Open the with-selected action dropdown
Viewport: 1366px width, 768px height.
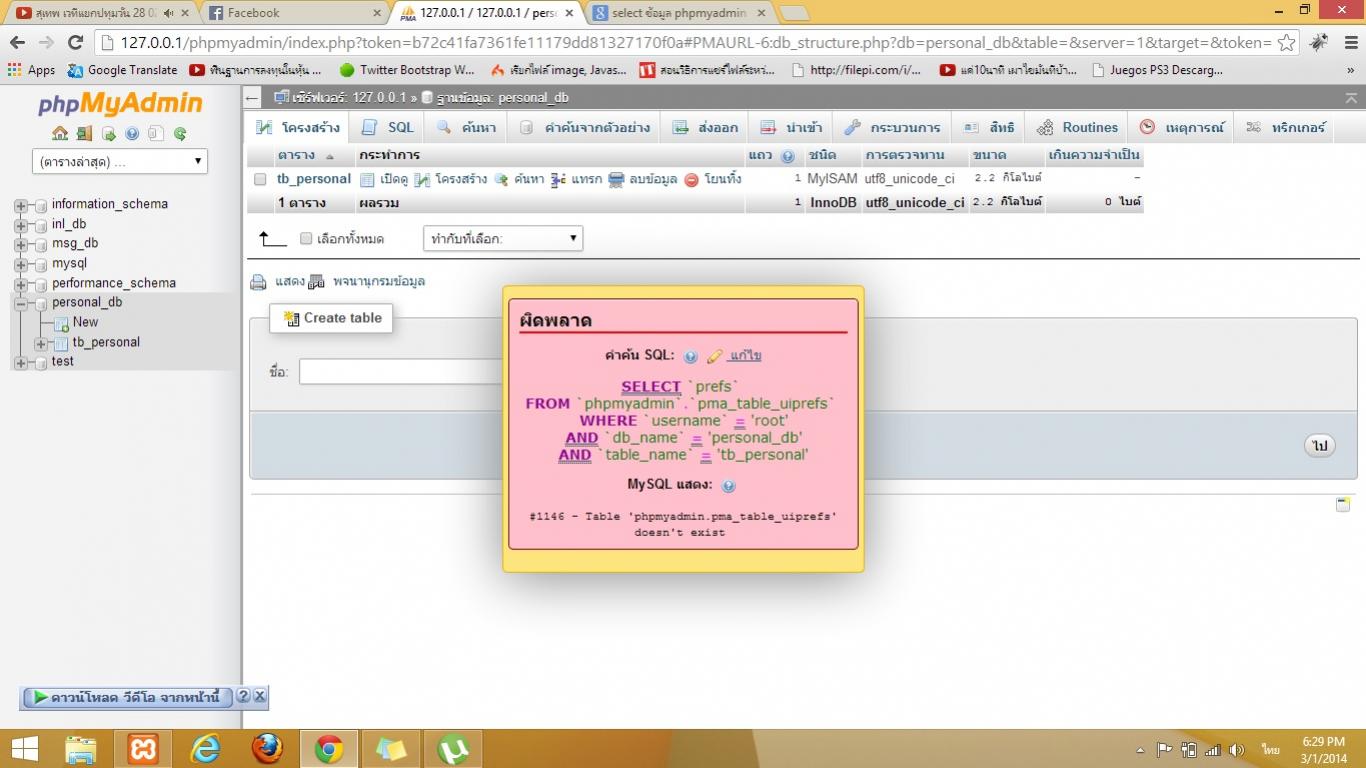click(503, 239)
